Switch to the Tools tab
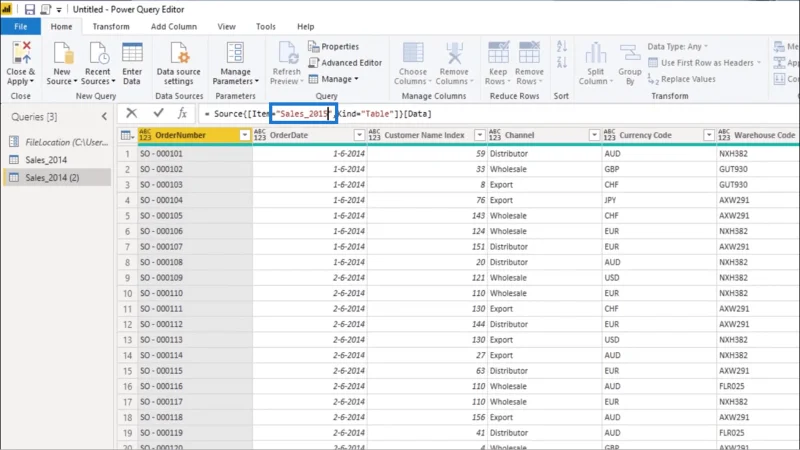800x450 pixels. coord(266,27)
